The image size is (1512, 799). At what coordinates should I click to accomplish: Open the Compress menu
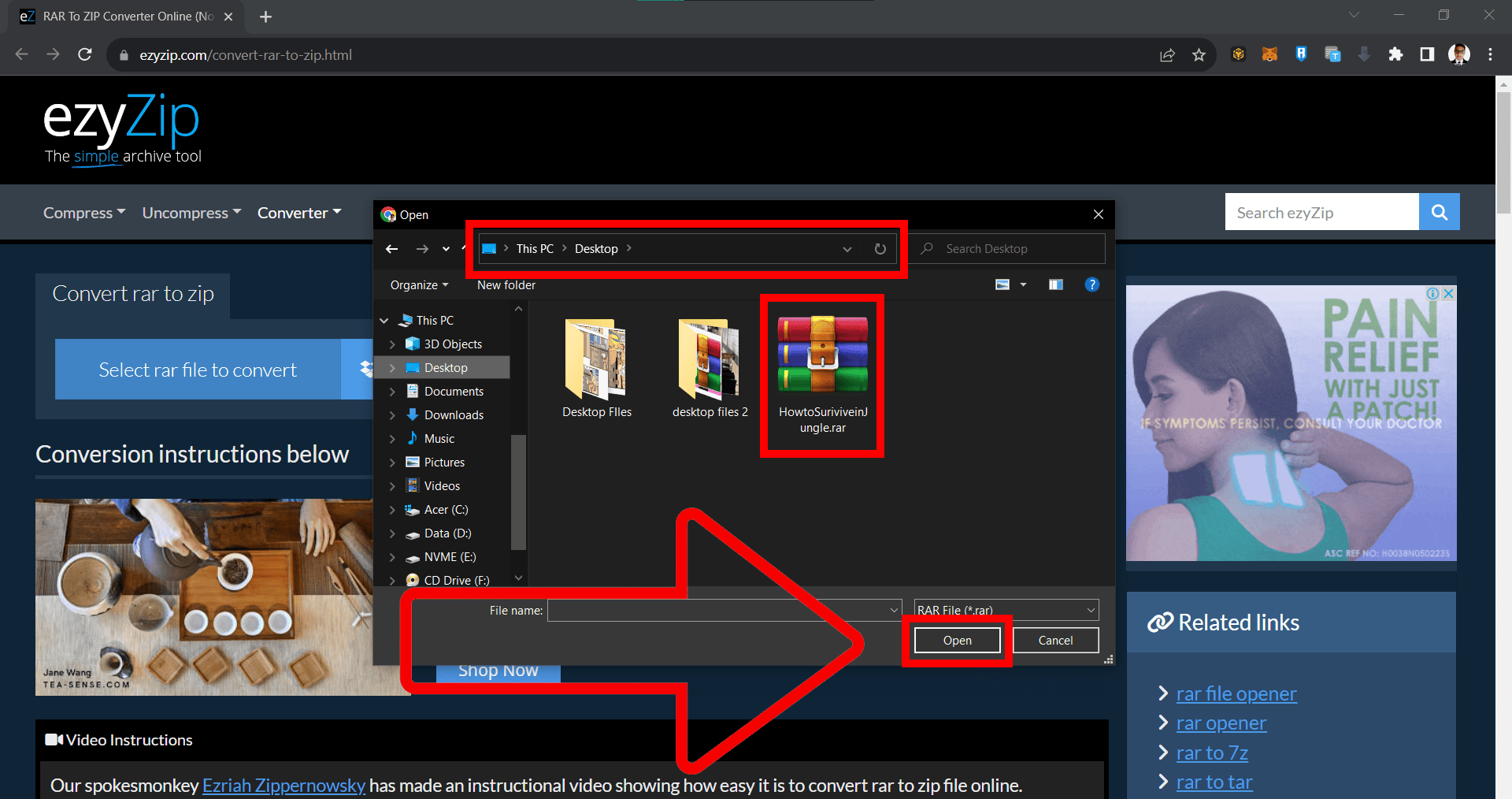coord(83,212)
